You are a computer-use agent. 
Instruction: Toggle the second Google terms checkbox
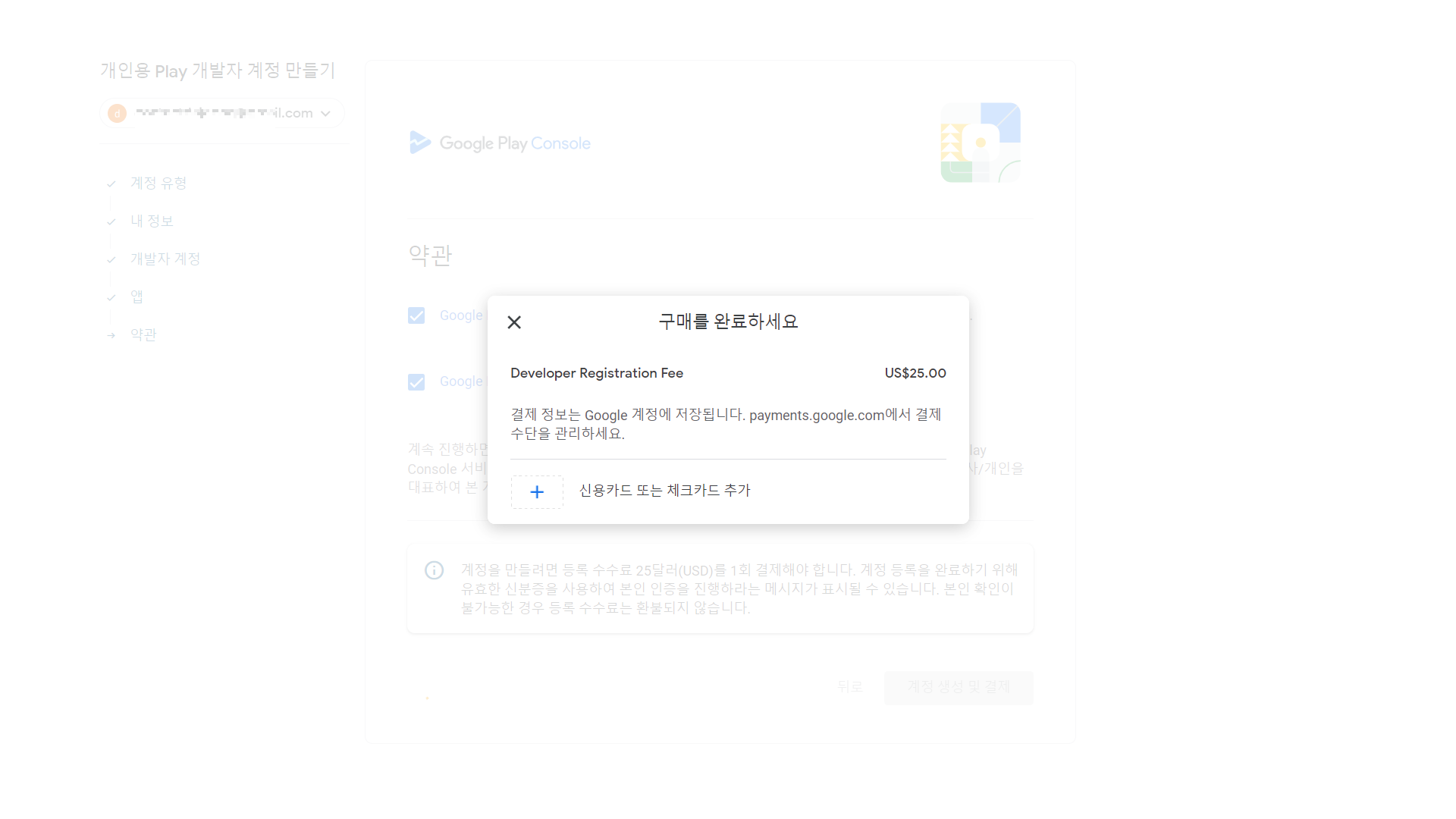[416, 382]
